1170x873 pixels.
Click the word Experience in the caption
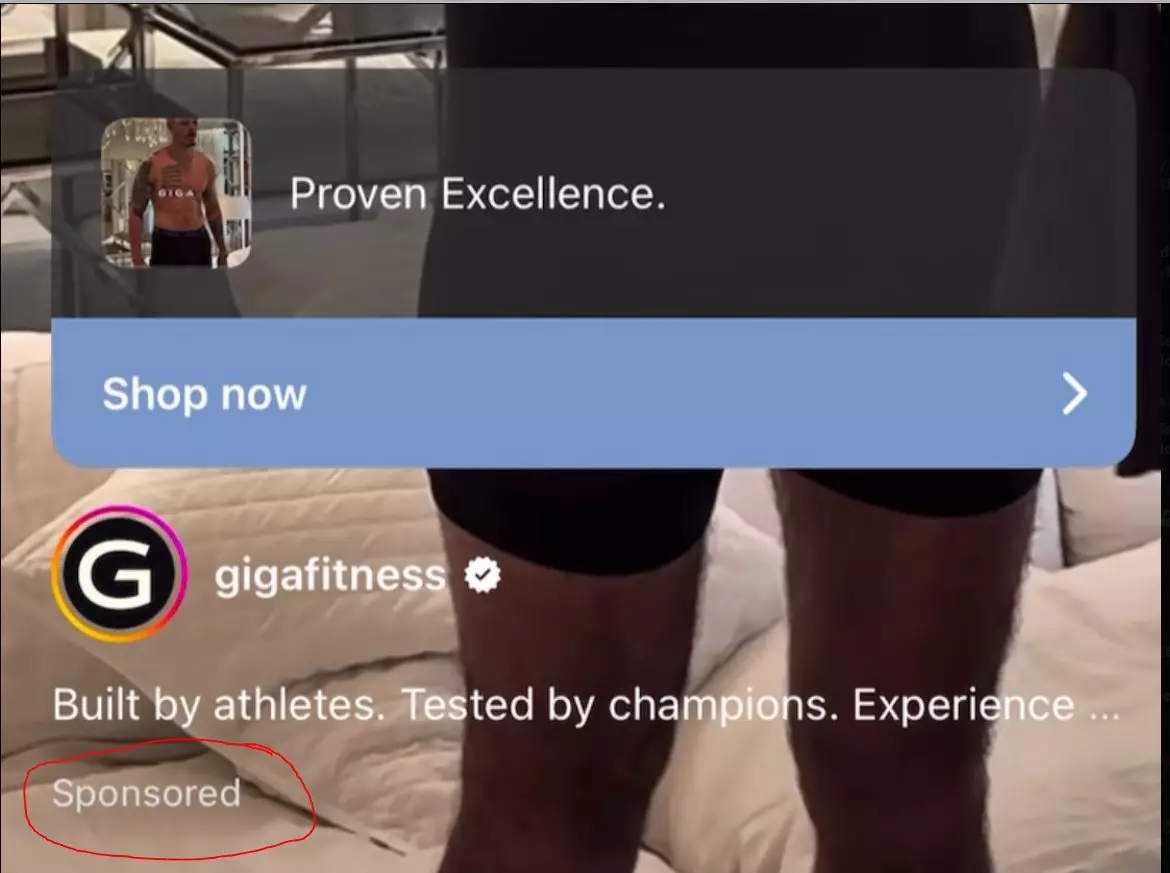(x=963, y=705)
